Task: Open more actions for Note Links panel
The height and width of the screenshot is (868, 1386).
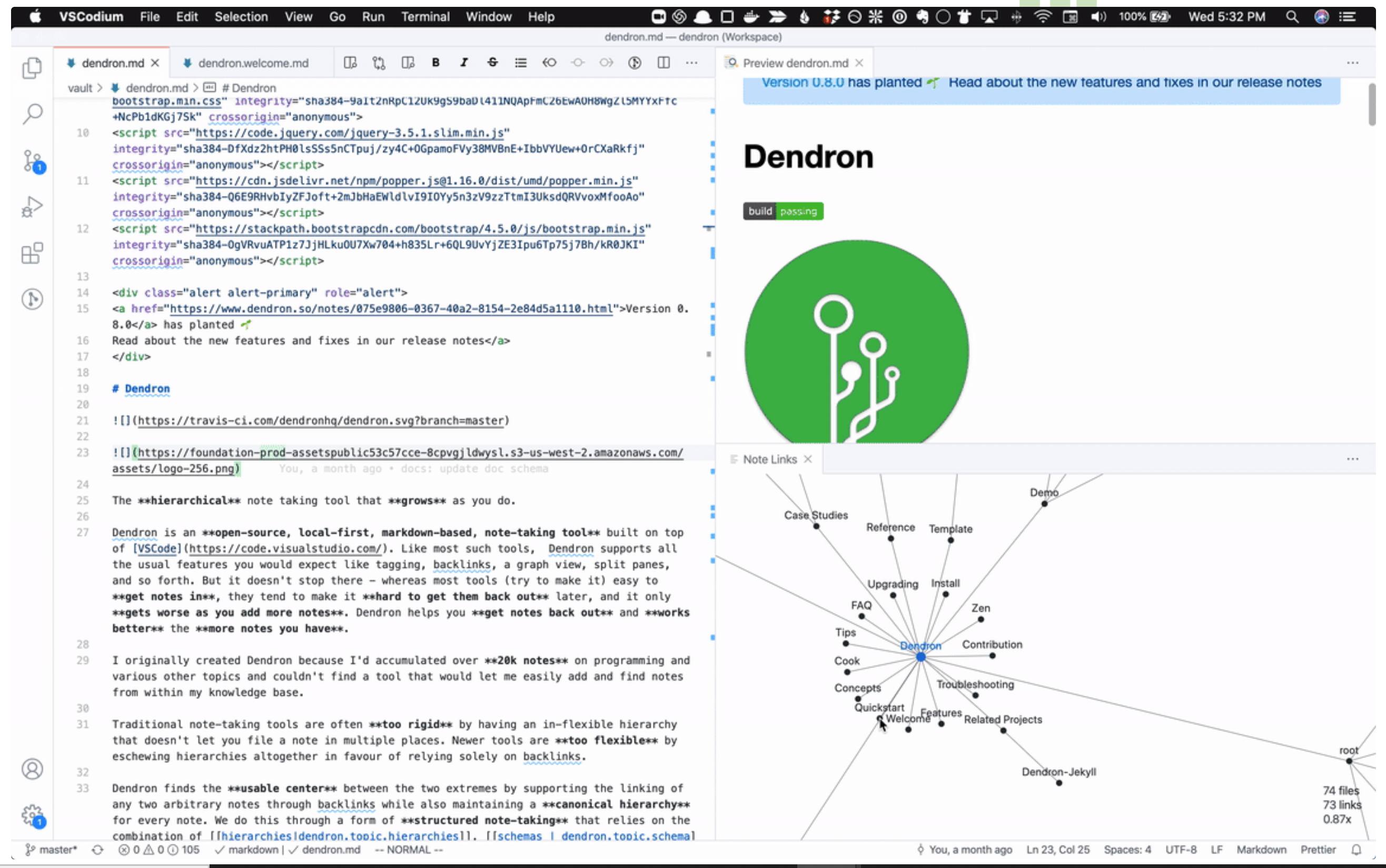Action: 1353,458
